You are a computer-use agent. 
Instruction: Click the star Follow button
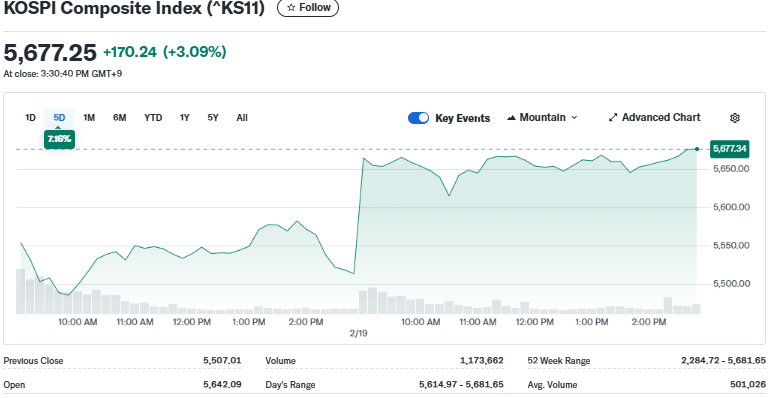[x=308, y=8]
